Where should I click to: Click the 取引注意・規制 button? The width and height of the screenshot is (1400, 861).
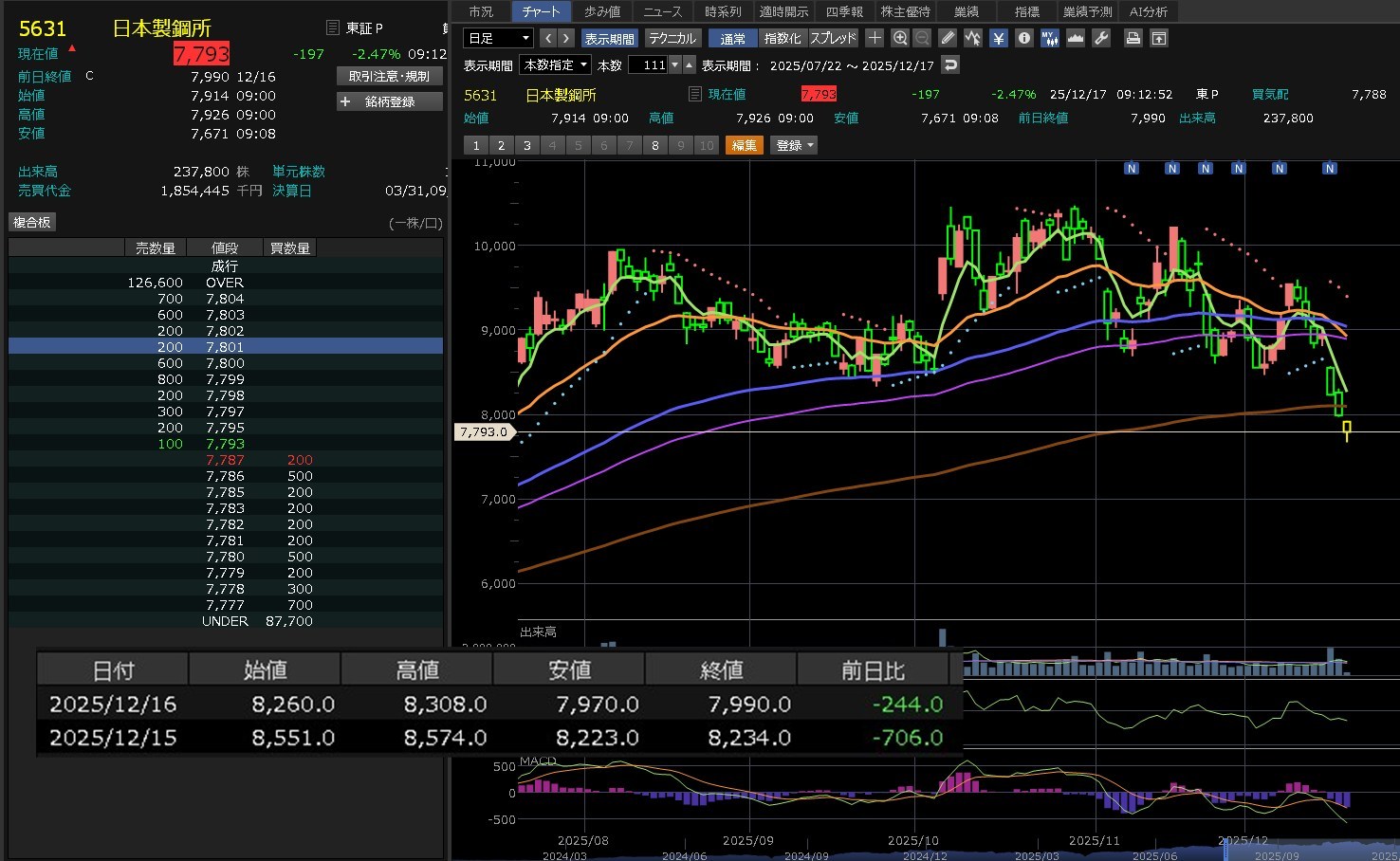[x=390, y=76]
